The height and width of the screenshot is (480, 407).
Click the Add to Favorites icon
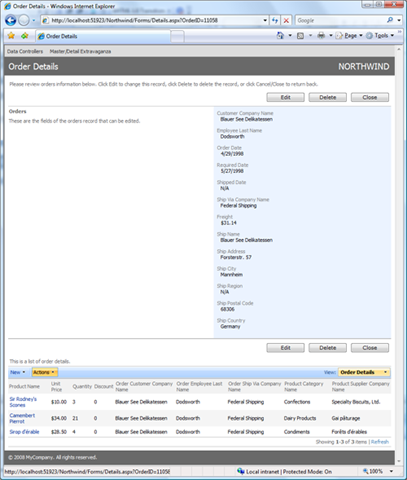coord(24,36)
